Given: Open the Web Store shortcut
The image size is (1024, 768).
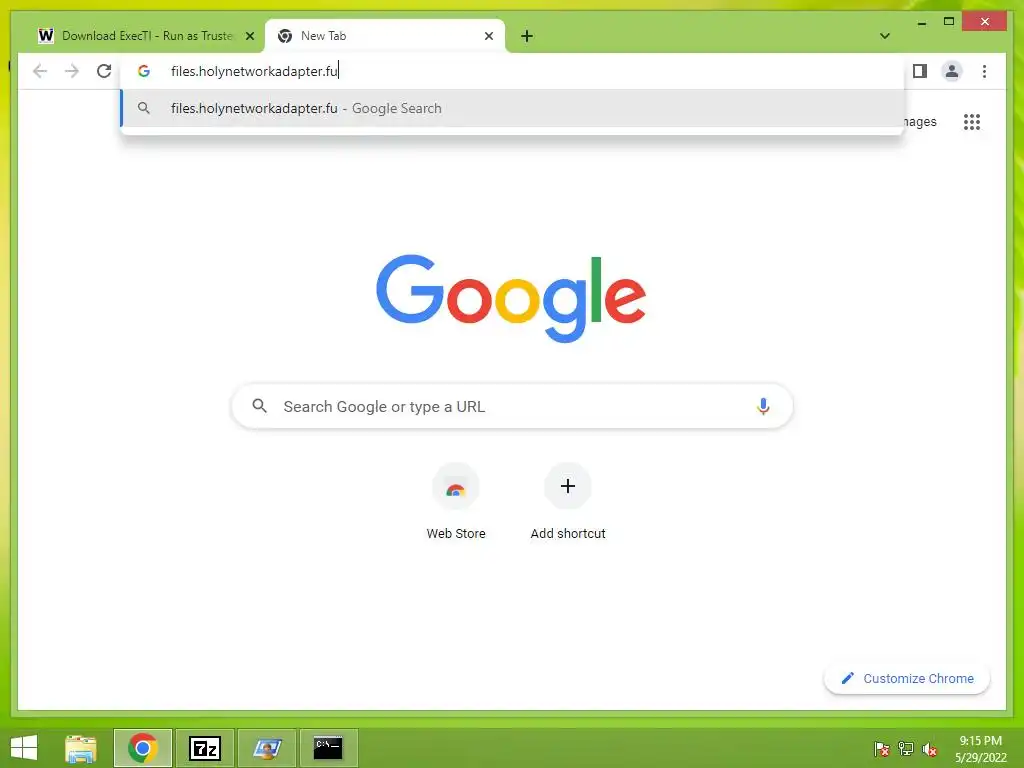Looking at the screenshot, I should coord(456,502).
